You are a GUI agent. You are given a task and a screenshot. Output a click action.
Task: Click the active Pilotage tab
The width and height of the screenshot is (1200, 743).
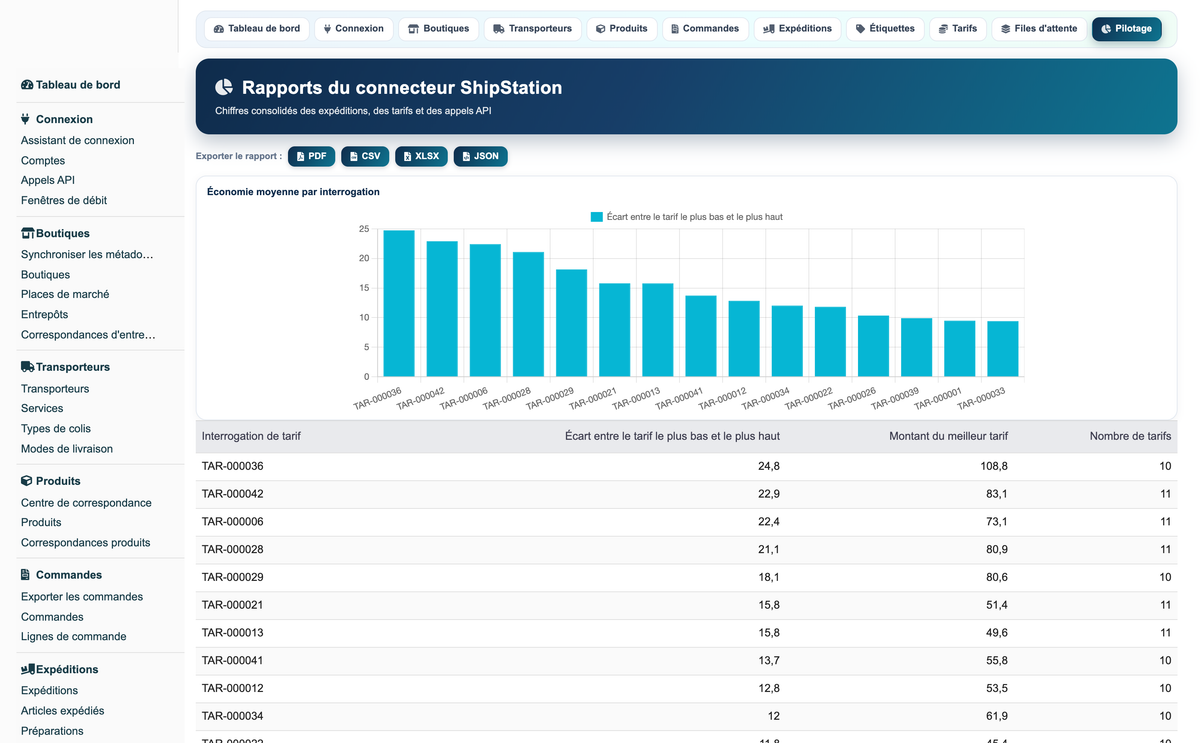[1127, 29]
